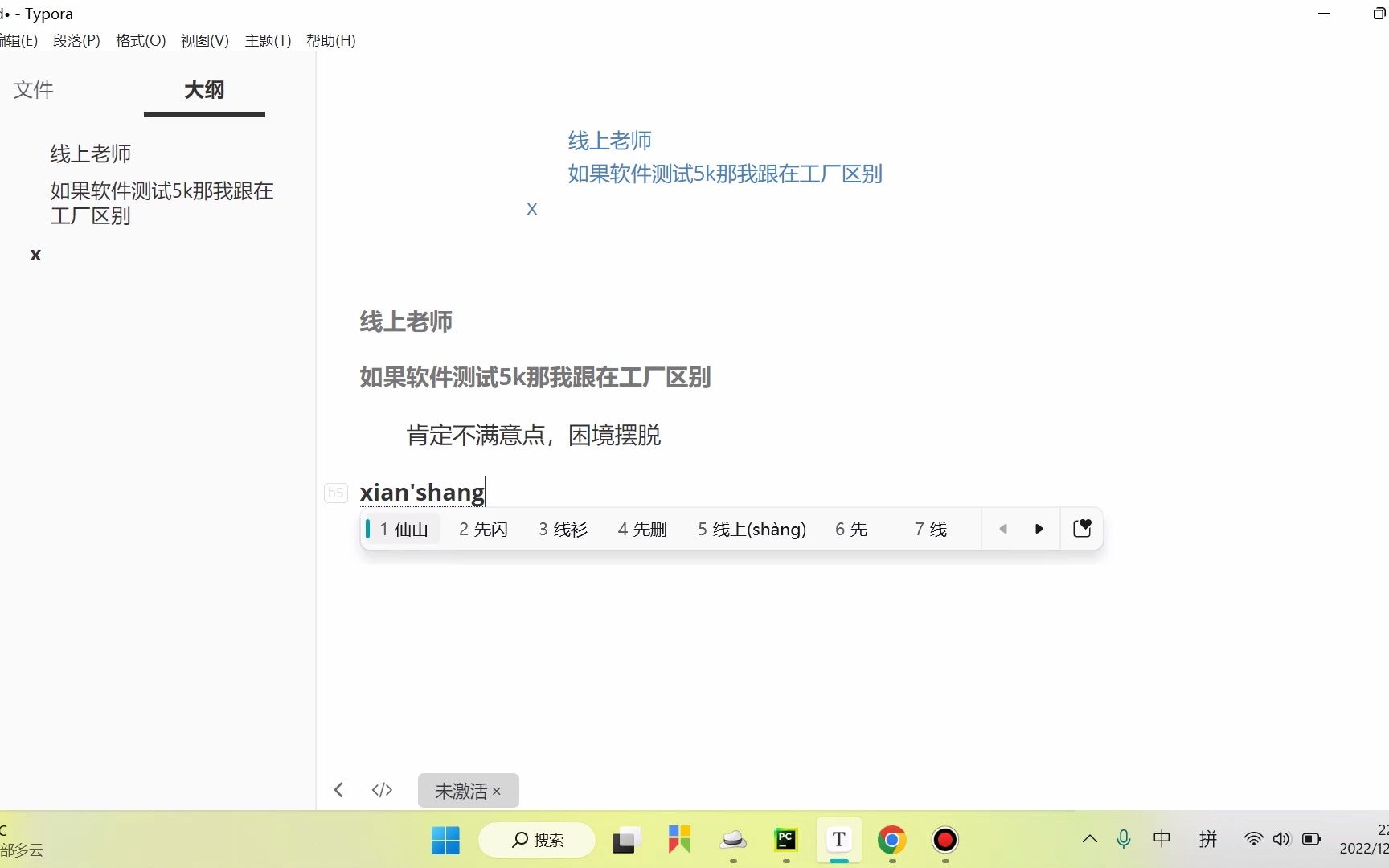The width and height of the screenshot is (1389, 868).
Task: Follow TOC link x
Action: coord(531,209)
